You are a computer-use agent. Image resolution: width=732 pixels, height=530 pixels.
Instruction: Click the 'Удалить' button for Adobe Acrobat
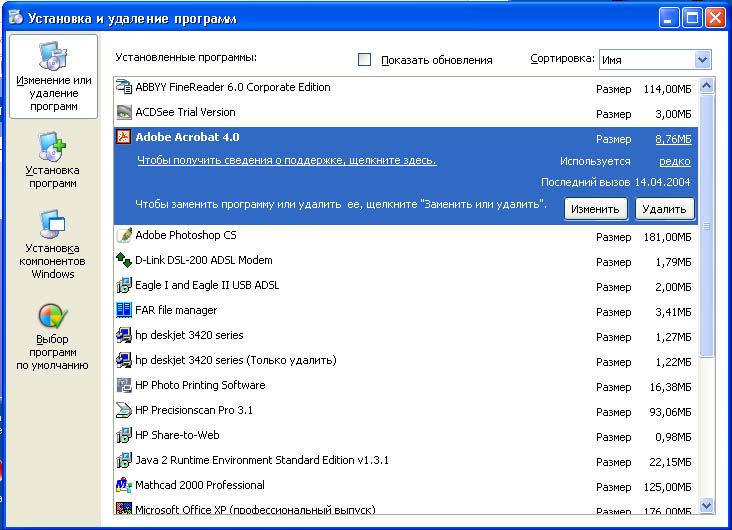coord(664,209)
